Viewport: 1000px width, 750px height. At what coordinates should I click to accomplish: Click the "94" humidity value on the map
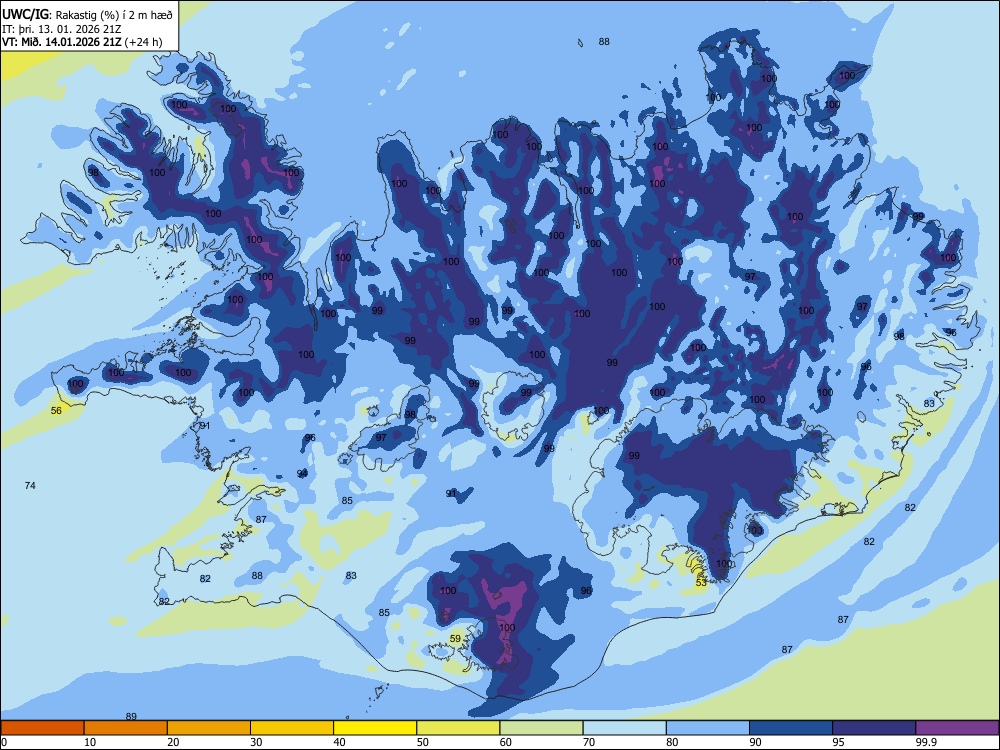pyautogui.click(x=302, y=473)
